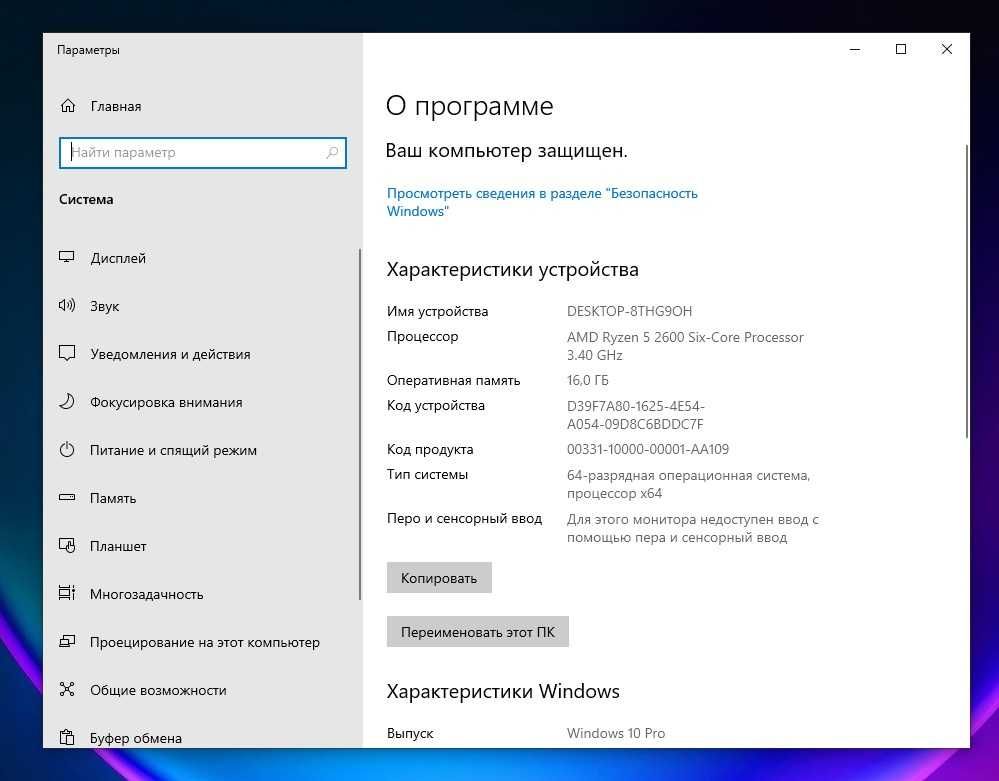This screenshot has height=781, width=999.
Task: Click the main content vertical scrollbar
Action: point(967,290)
